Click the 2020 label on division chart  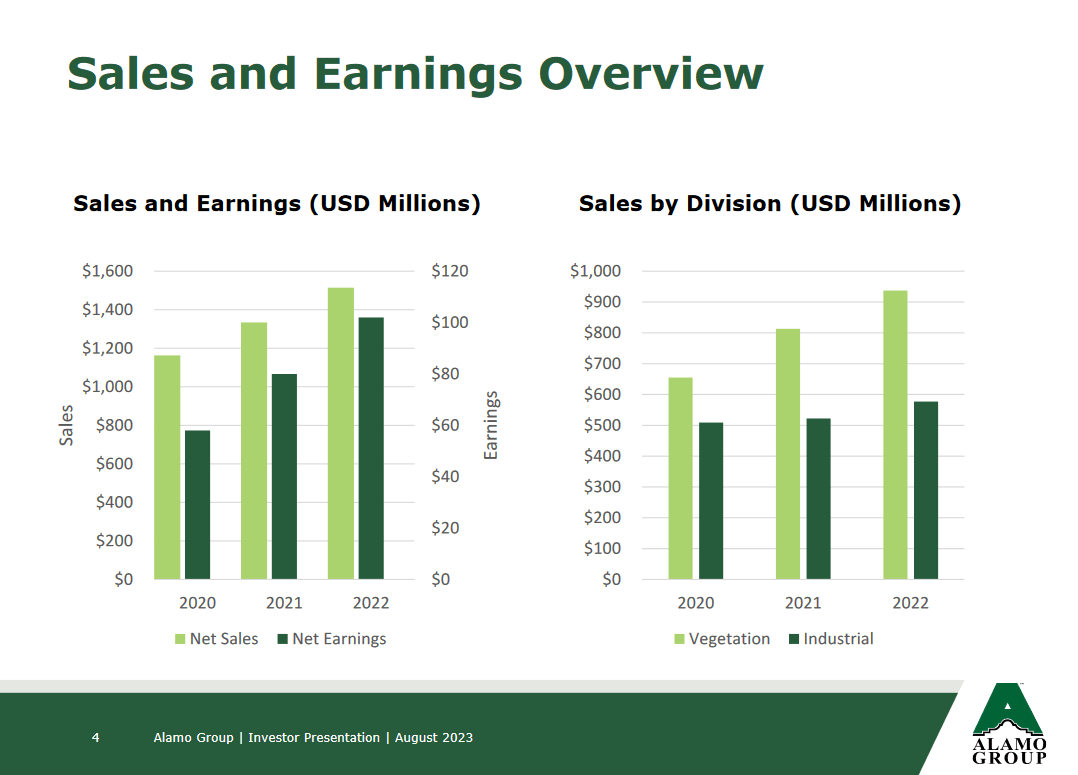(695, 603)
